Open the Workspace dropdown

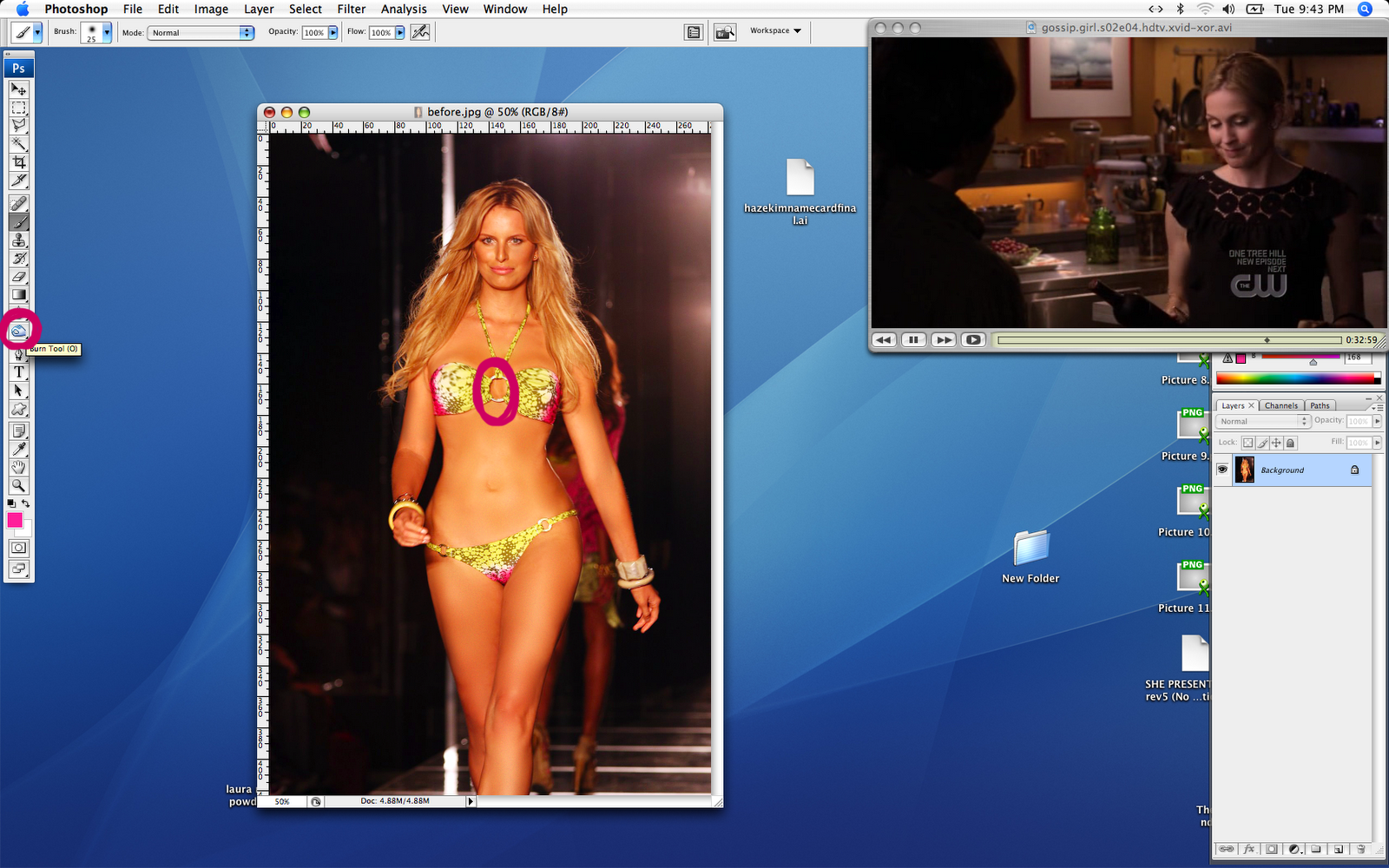(x=776, y=31)
